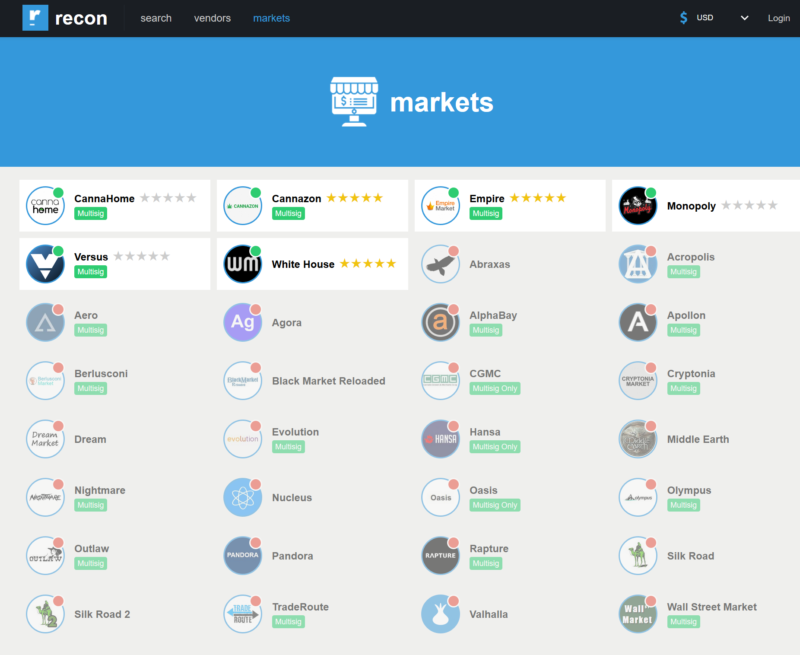Go to the vendors page
Image resolution: width=800 pixels, height=655 pixels.
212,18
